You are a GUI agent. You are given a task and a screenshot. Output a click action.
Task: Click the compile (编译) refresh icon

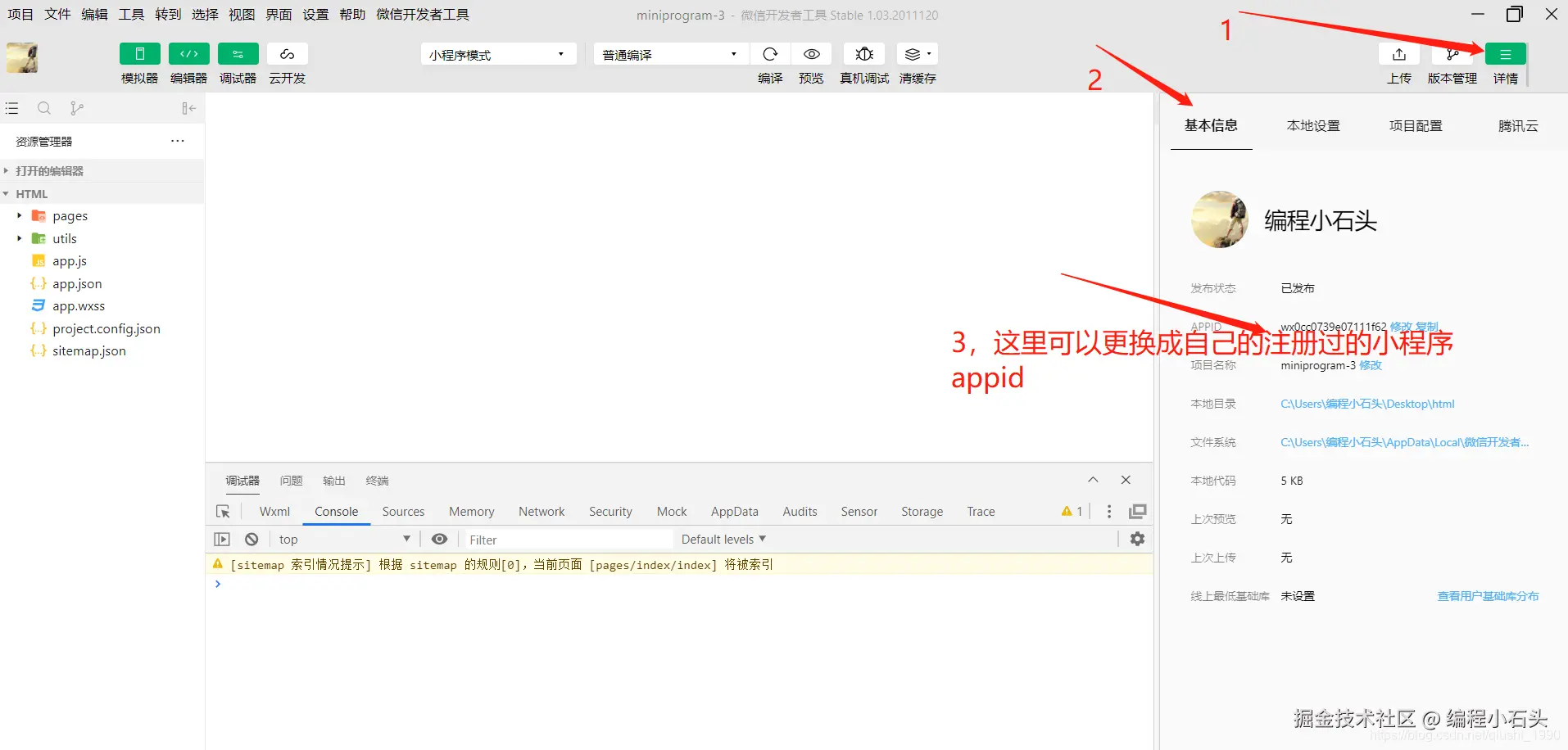pos(770,54)
